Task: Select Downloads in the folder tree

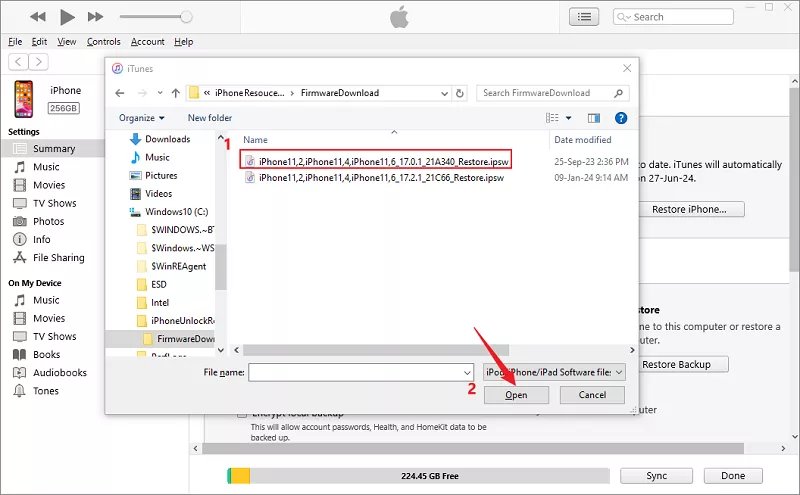Action: click(167, 139)
